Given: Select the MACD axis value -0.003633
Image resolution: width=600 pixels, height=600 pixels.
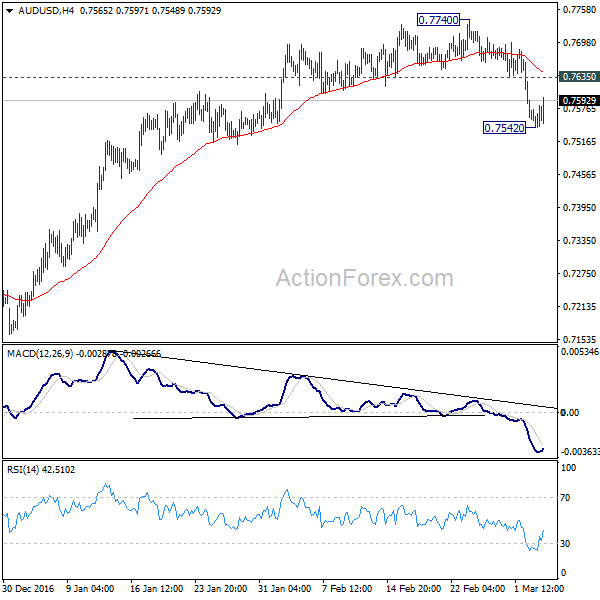Looking at the screenshot, I should [580, 452].
